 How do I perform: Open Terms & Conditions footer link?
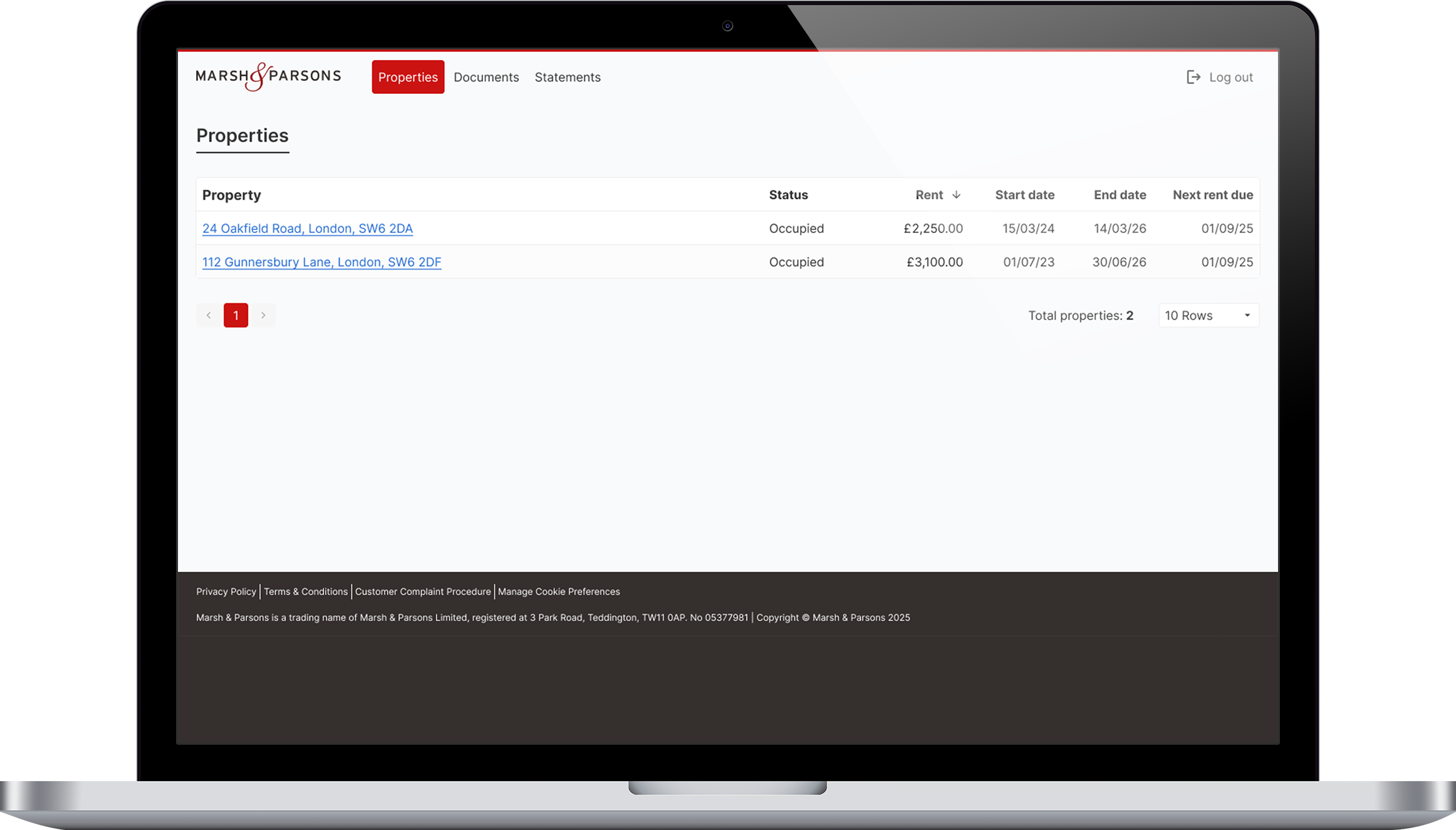point(305,591)
